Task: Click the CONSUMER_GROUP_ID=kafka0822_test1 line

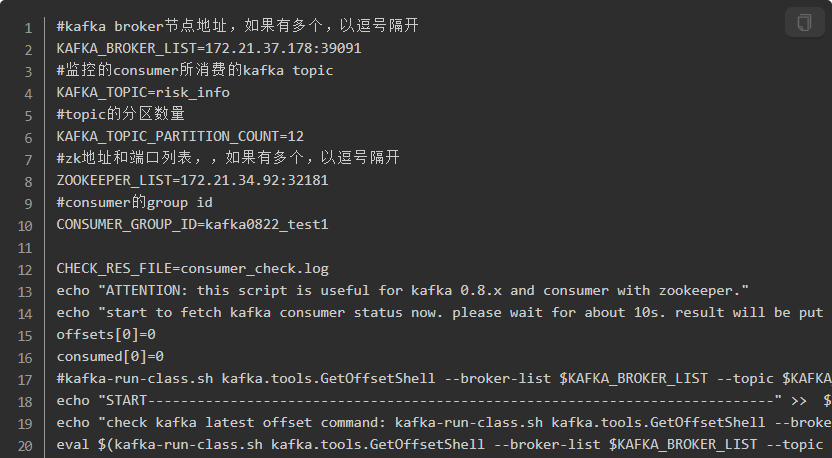Action: click(x=193, y=224)
